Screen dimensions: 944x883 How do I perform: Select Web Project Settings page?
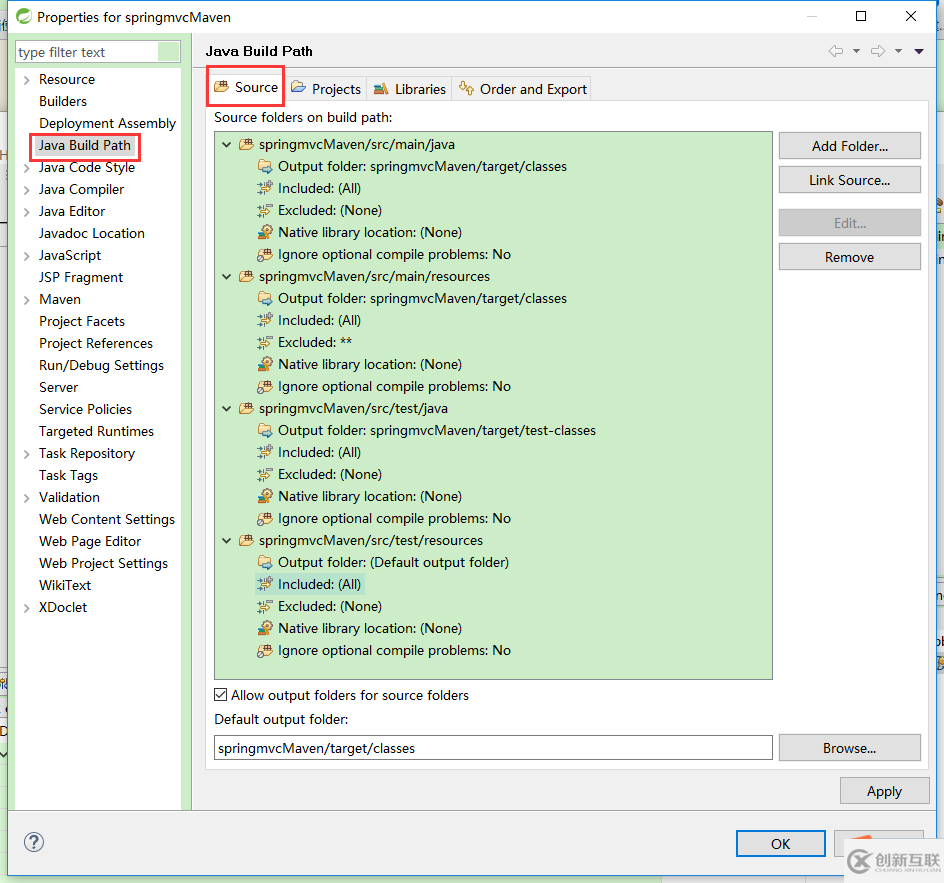click(104, 563)
